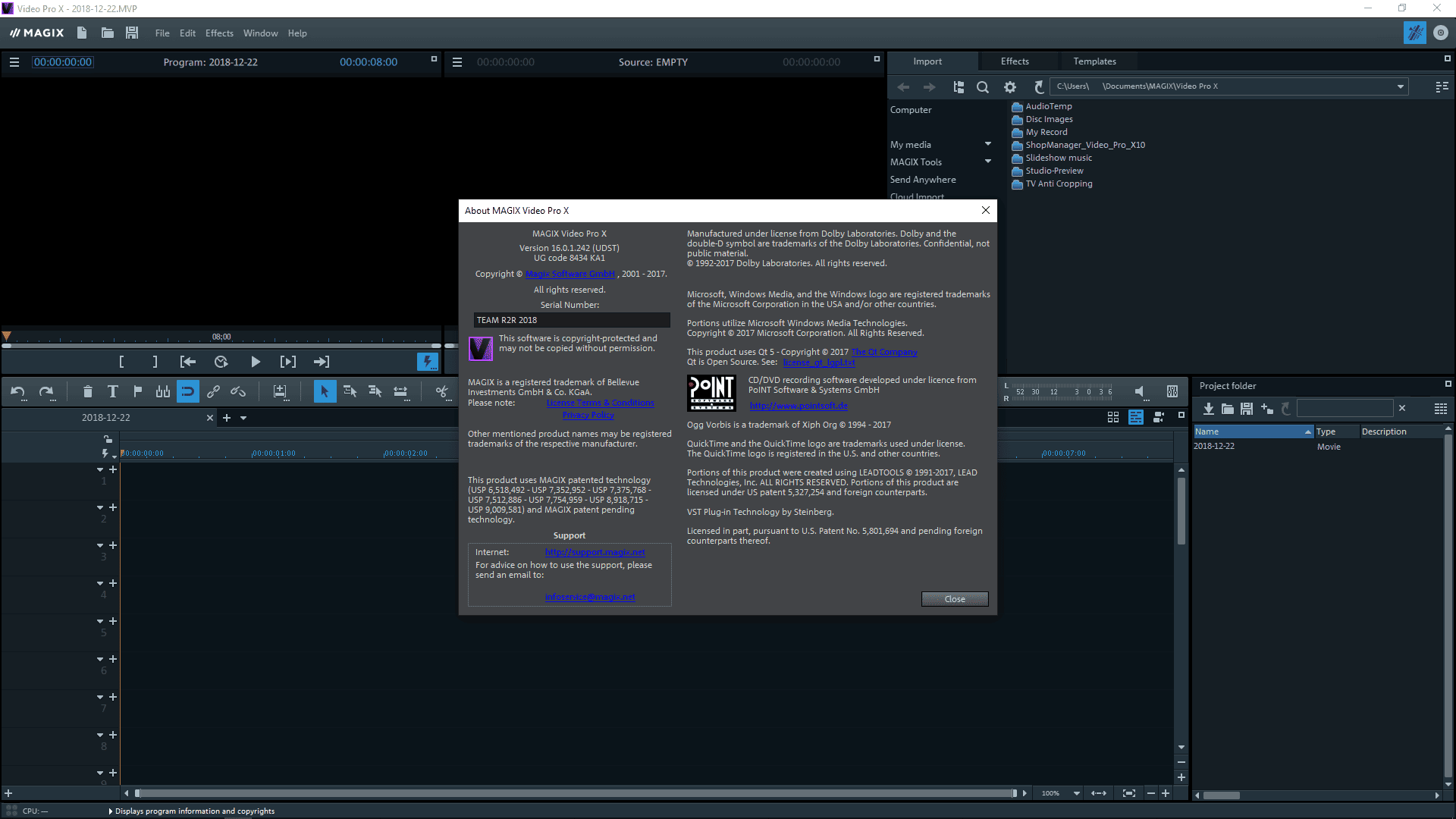This screenshot has height=819, width=1456.
Task: Expand the track 3 options arrow
Action: click(99, 546)
